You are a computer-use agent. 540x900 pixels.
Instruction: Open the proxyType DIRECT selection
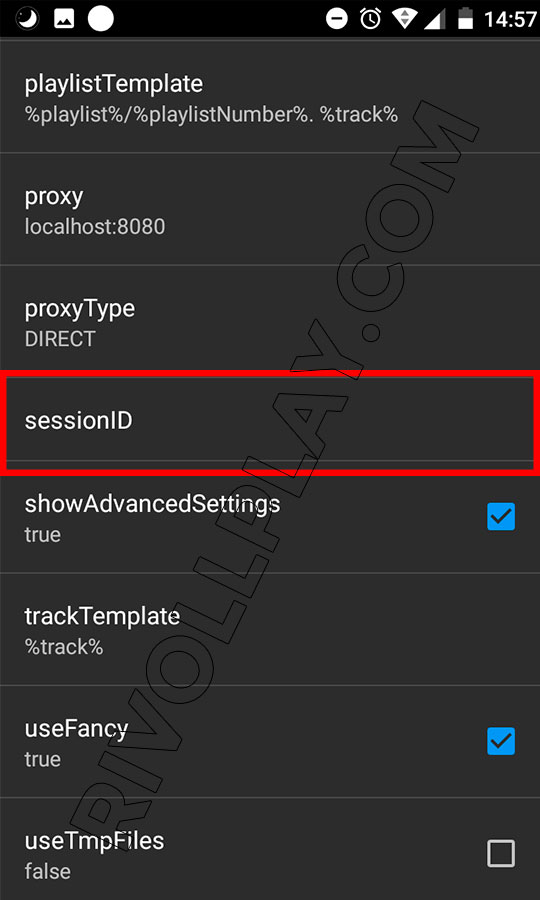270,321
